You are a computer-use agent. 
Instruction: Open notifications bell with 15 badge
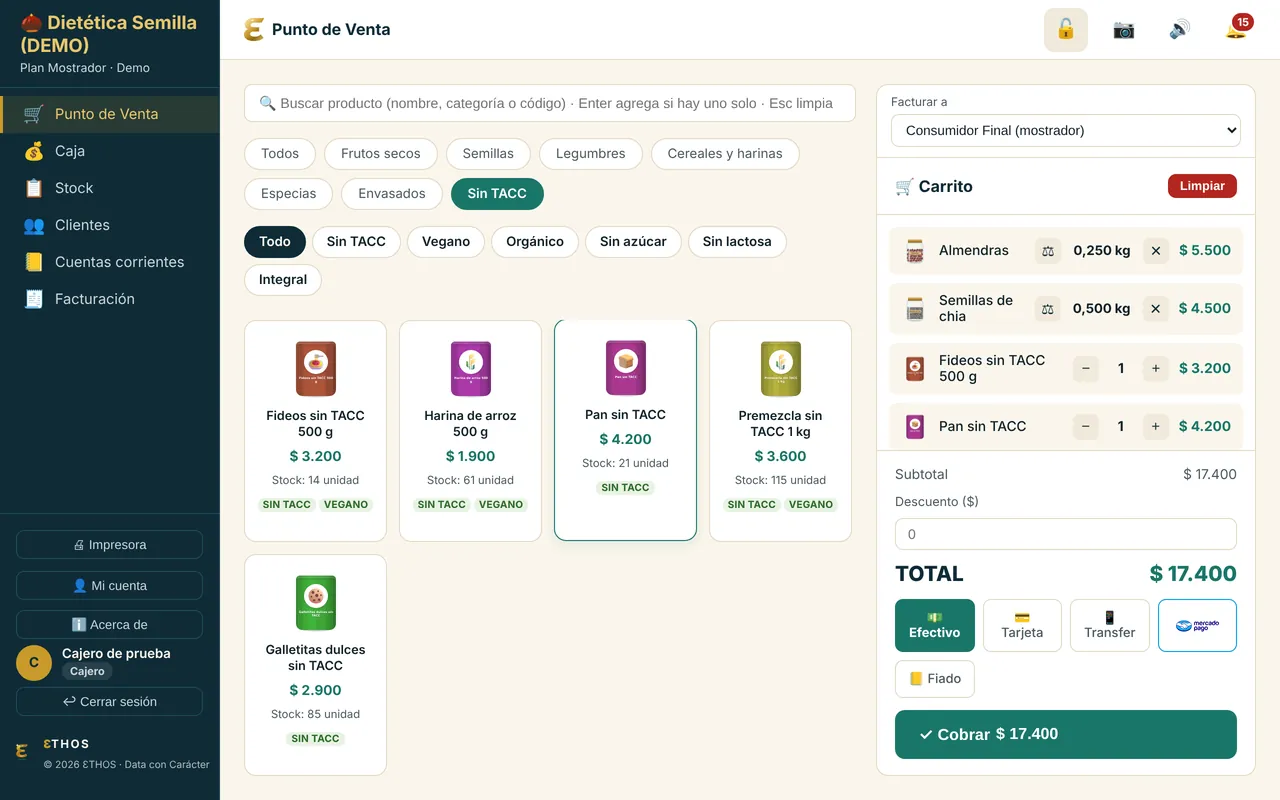point(1237,29)
